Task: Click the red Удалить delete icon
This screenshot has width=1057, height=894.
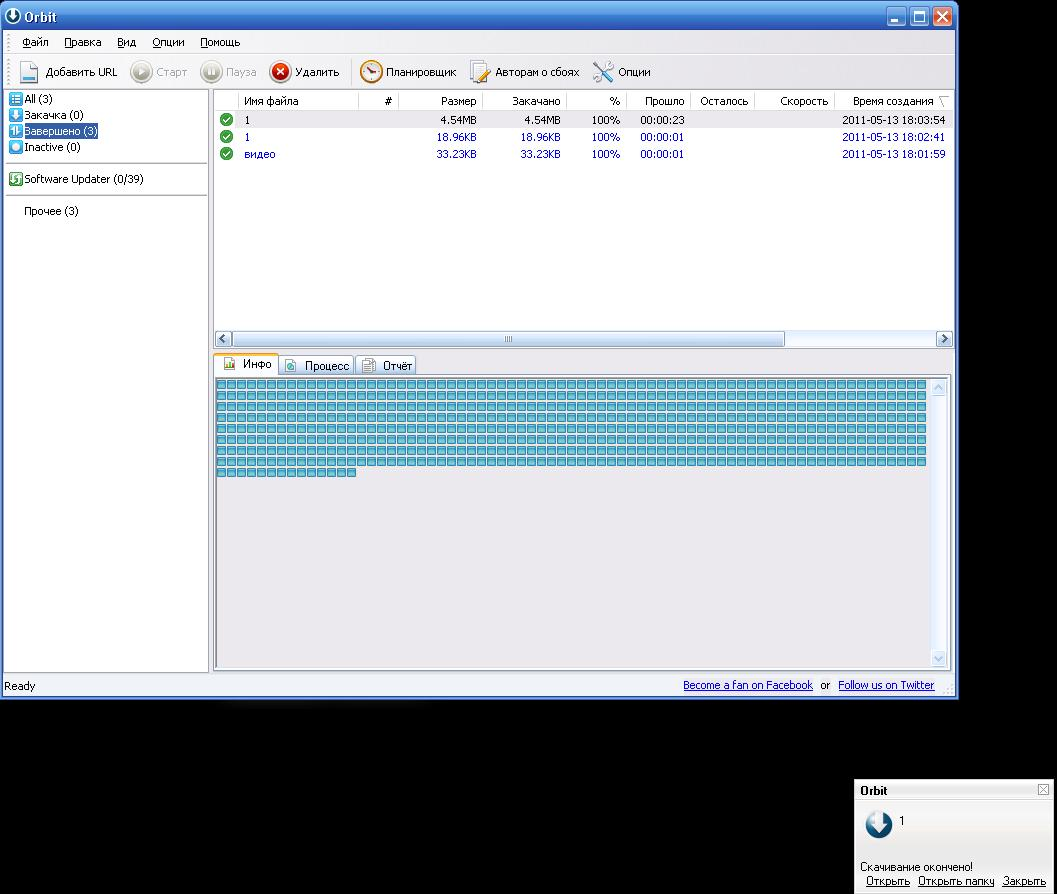Action: (280, 72)
